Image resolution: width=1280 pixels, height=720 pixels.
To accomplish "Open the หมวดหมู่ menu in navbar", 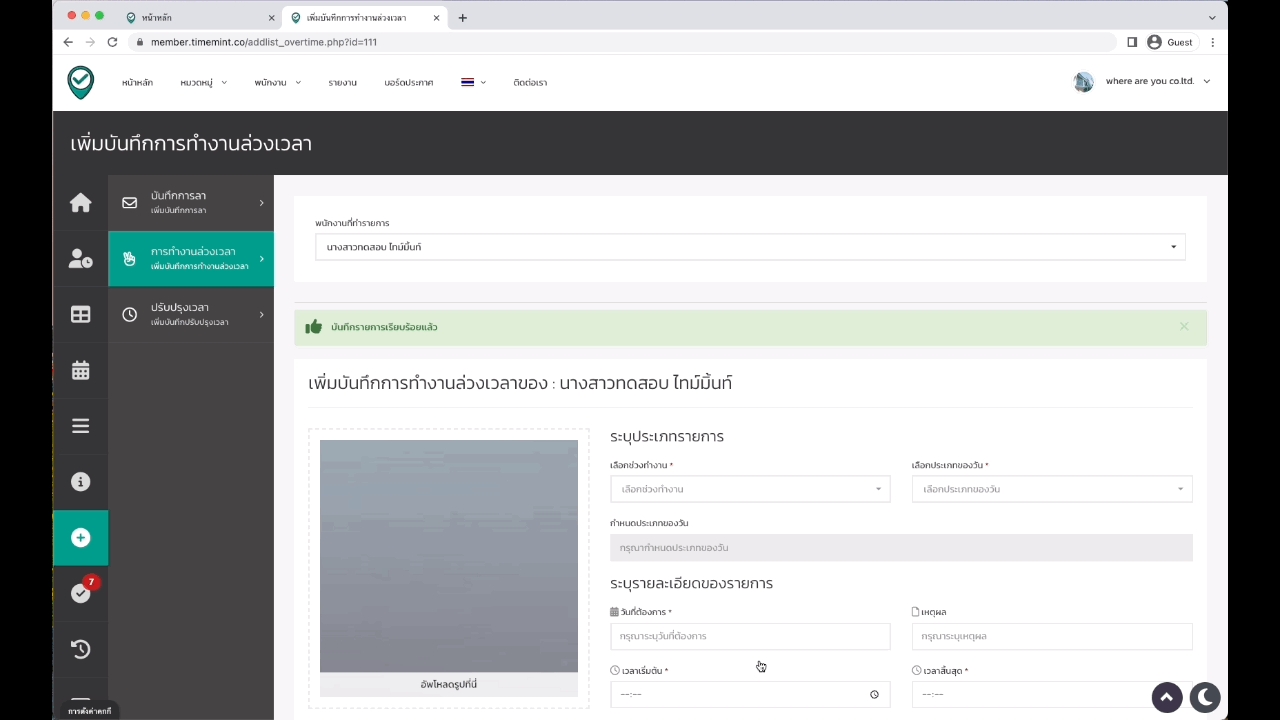I will click(x=203, y=83).
